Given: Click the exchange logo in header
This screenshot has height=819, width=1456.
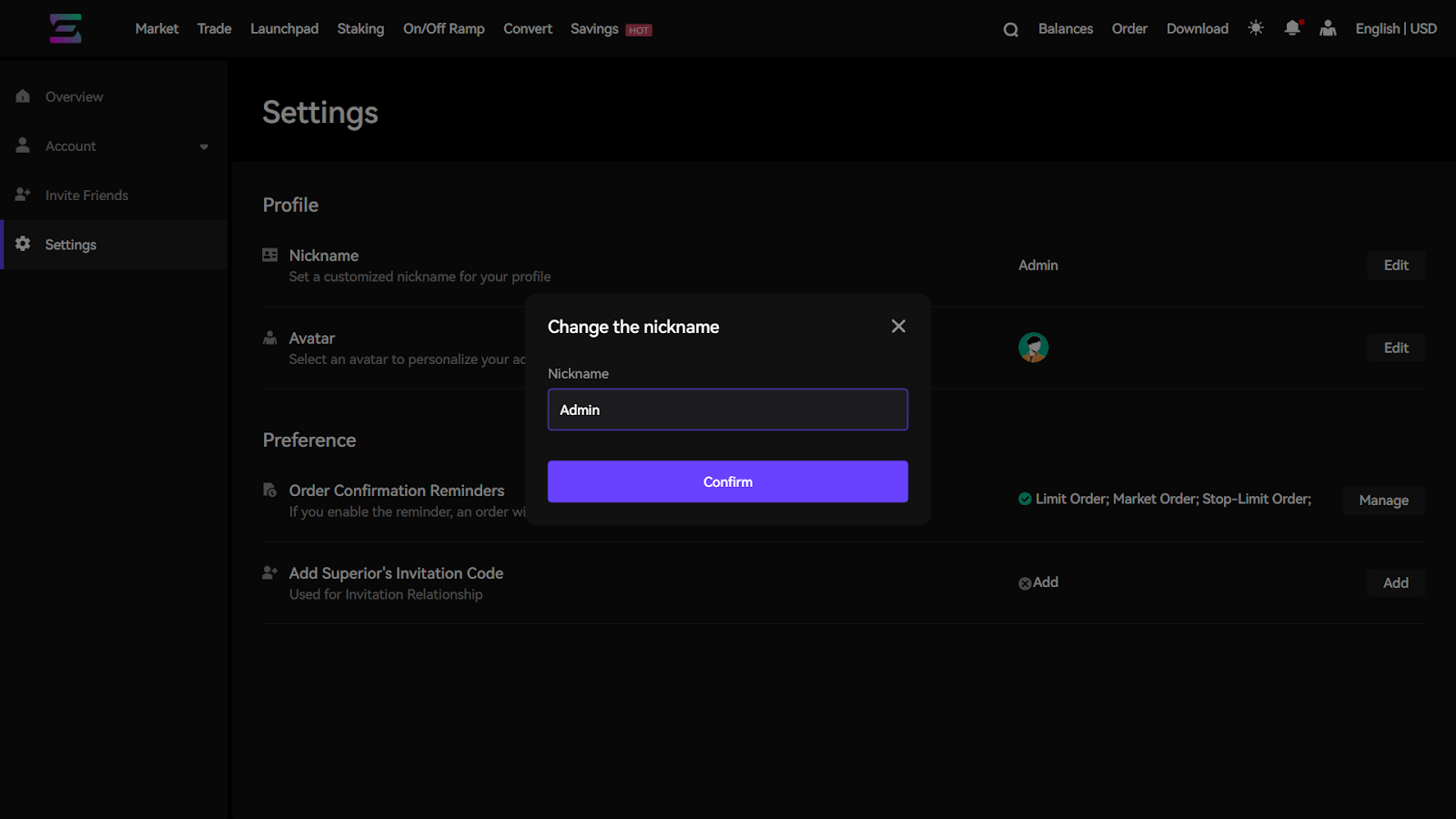Looking at the screenshot, I should coord(66,28).
